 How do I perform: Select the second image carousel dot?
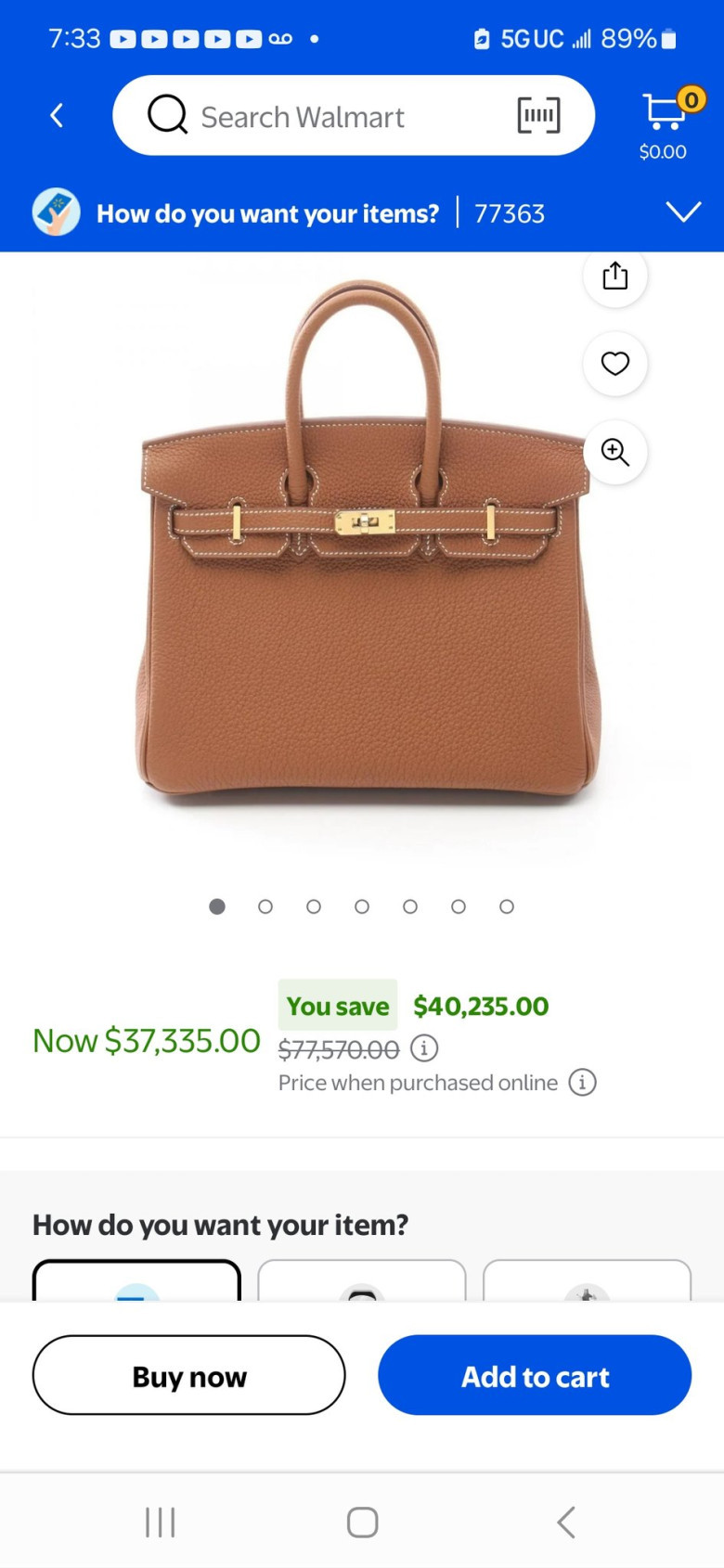pyautogui.click(x=265, y=906)
